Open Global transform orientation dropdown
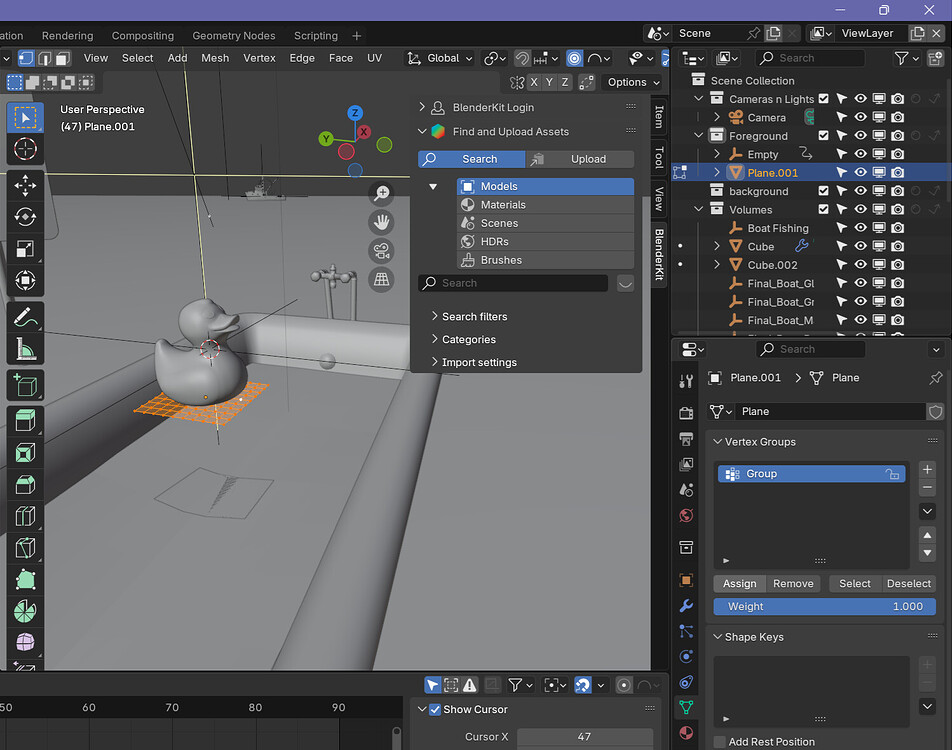 click(x=440, y=58)
